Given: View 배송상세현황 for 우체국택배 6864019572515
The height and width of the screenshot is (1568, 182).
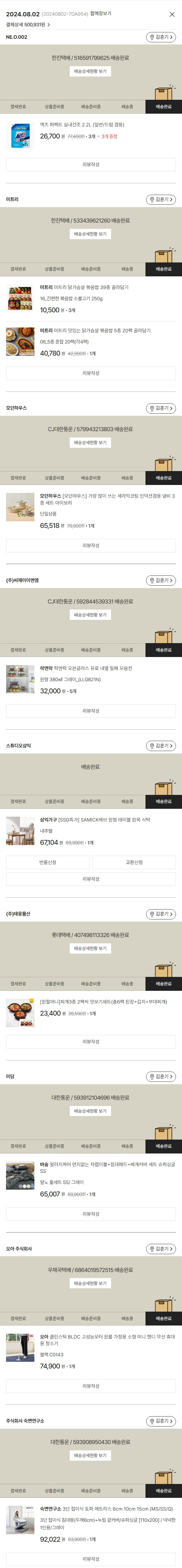Looking at the screenshot, I should (x=90, y=1283).
